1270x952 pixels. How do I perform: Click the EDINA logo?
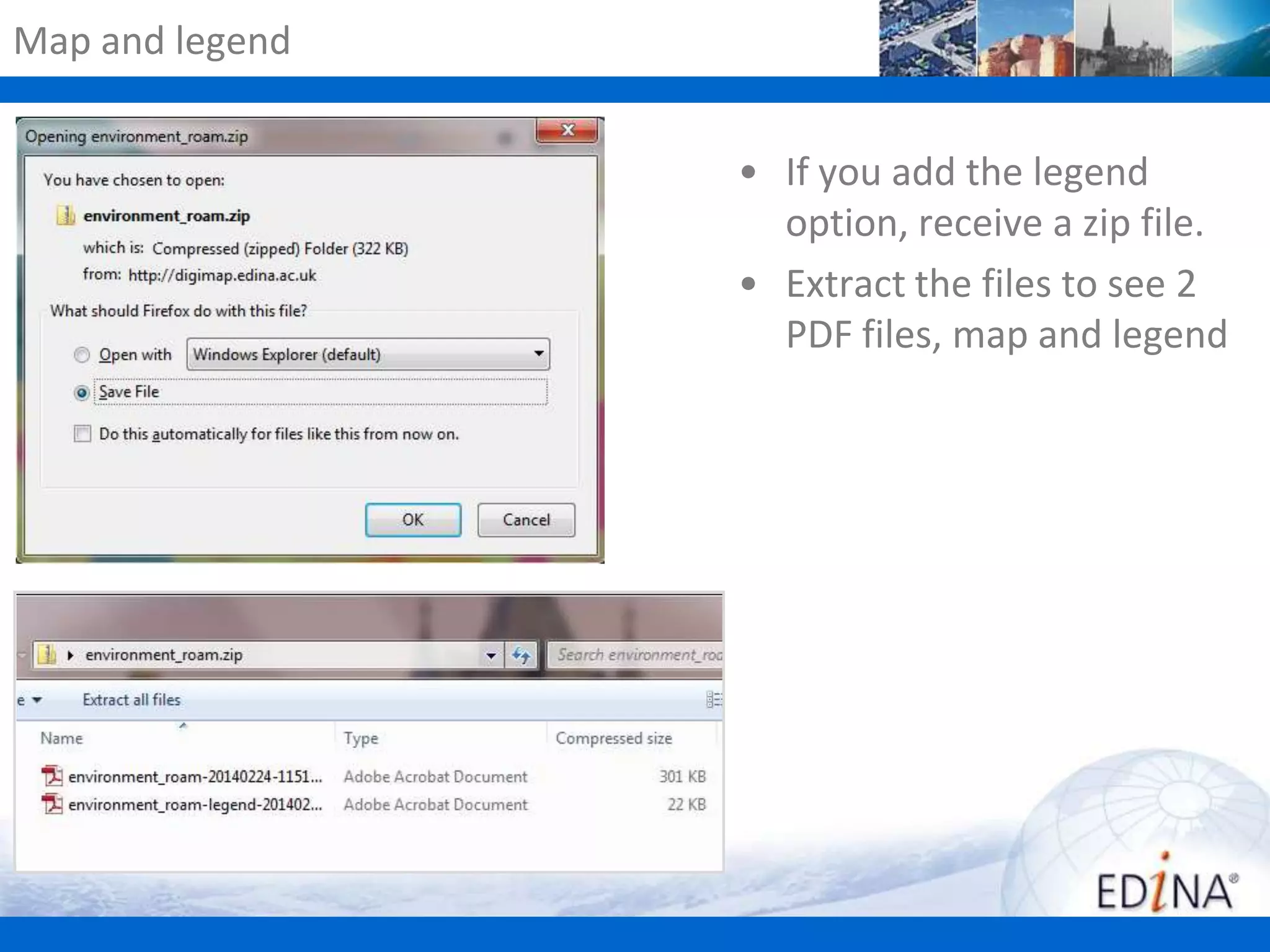click(x=1167, y=883)
